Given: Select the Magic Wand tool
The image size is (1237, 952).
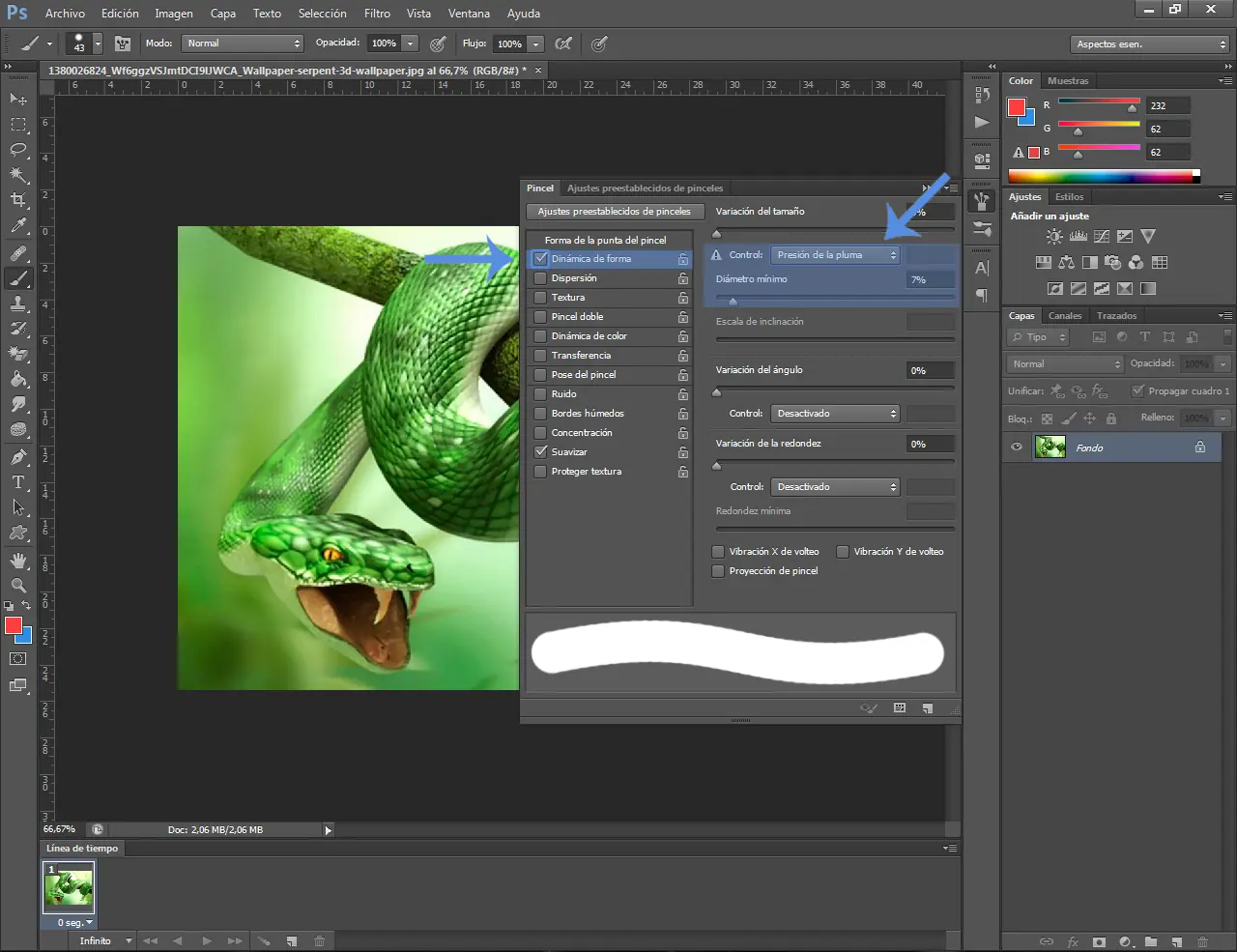Looking at the screenshot, I should coord(18,175).
